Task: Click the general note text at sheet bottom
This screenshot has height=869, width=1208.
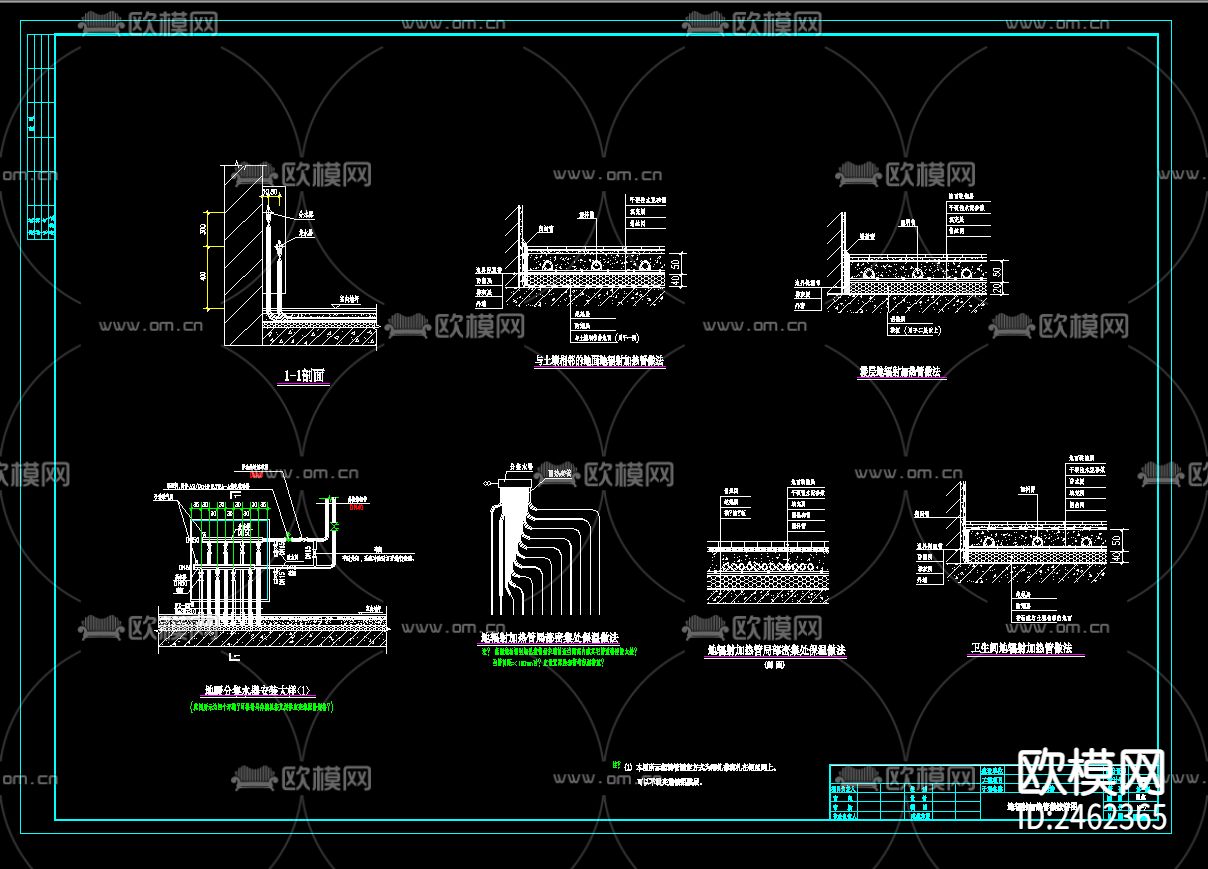Action: pyautogui.click(x=696, y=774)
